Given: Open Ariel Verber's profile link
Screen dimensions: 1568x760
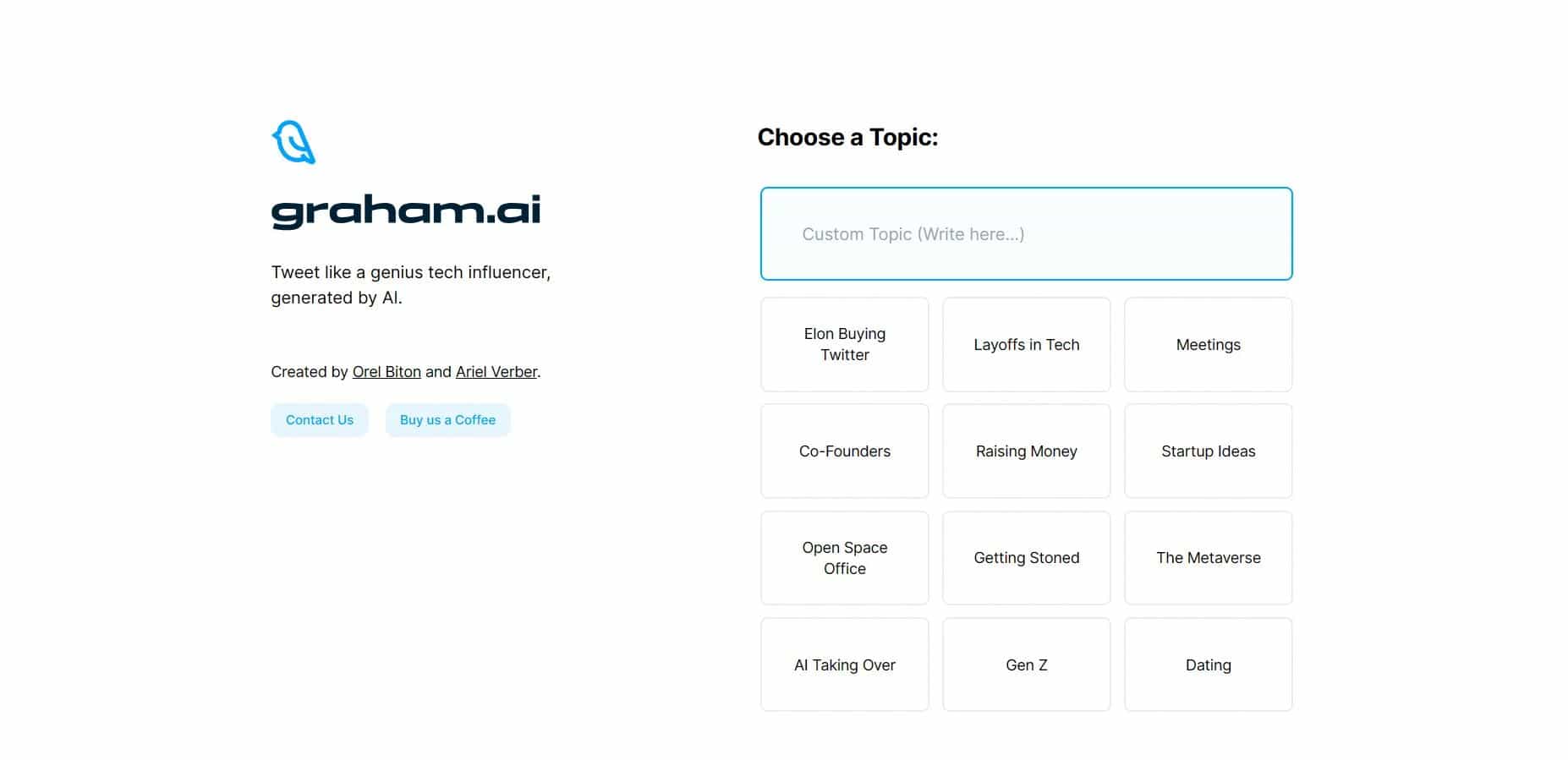Looking at the screenshot, I should pyautogui.click(x=496, y=372).
